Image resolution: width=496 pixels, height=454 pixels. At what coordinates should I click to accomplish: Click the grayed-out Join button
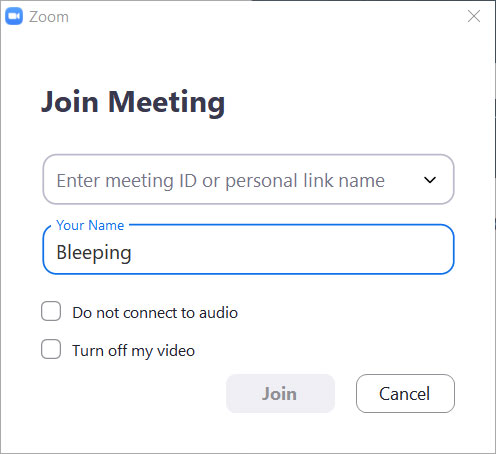click(280, 393)
